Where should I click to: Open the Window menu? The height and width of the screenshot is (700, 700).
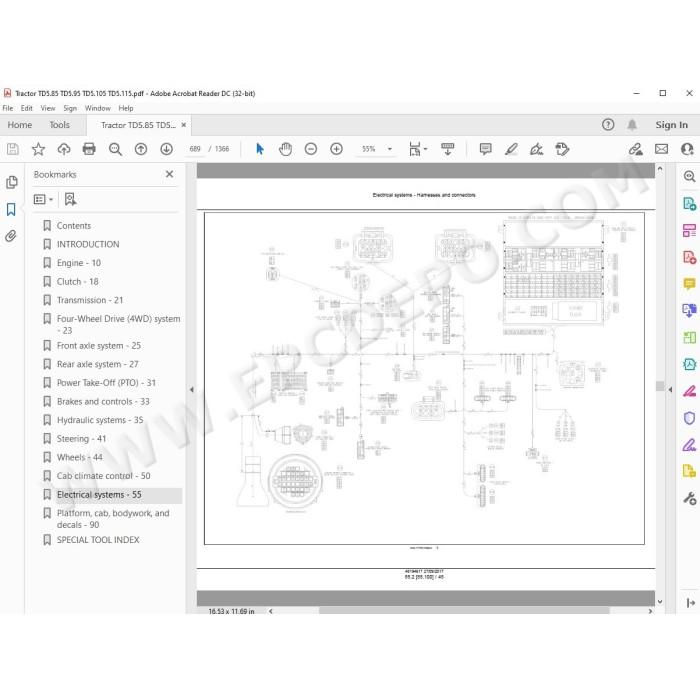point(97,108)
